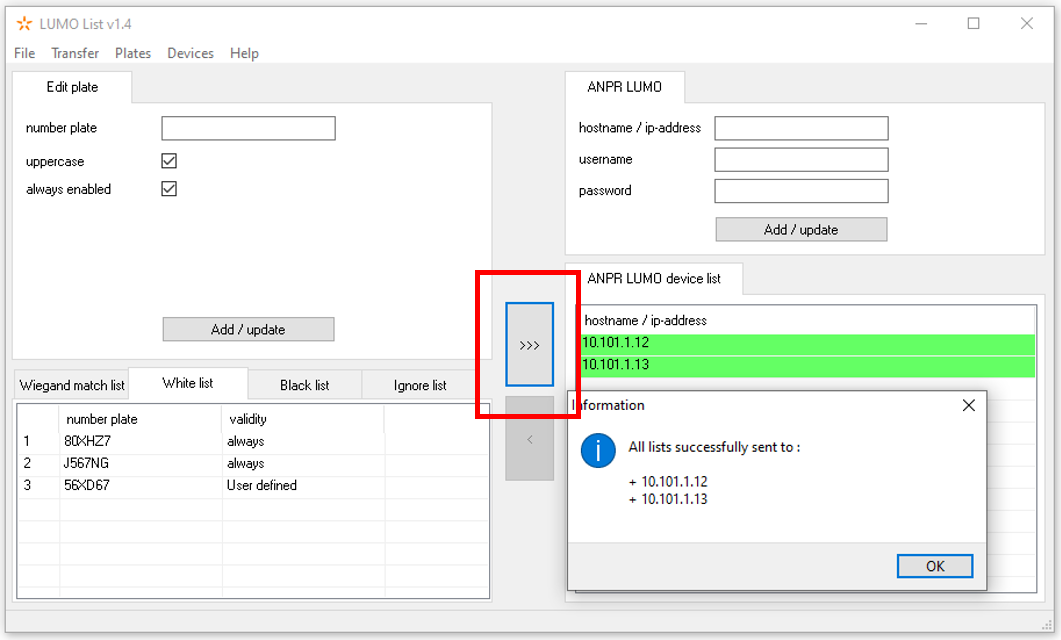Select plate J567NG in the white list
Image resolution: width=1061 pixels, height=640 pixels.
86,463
